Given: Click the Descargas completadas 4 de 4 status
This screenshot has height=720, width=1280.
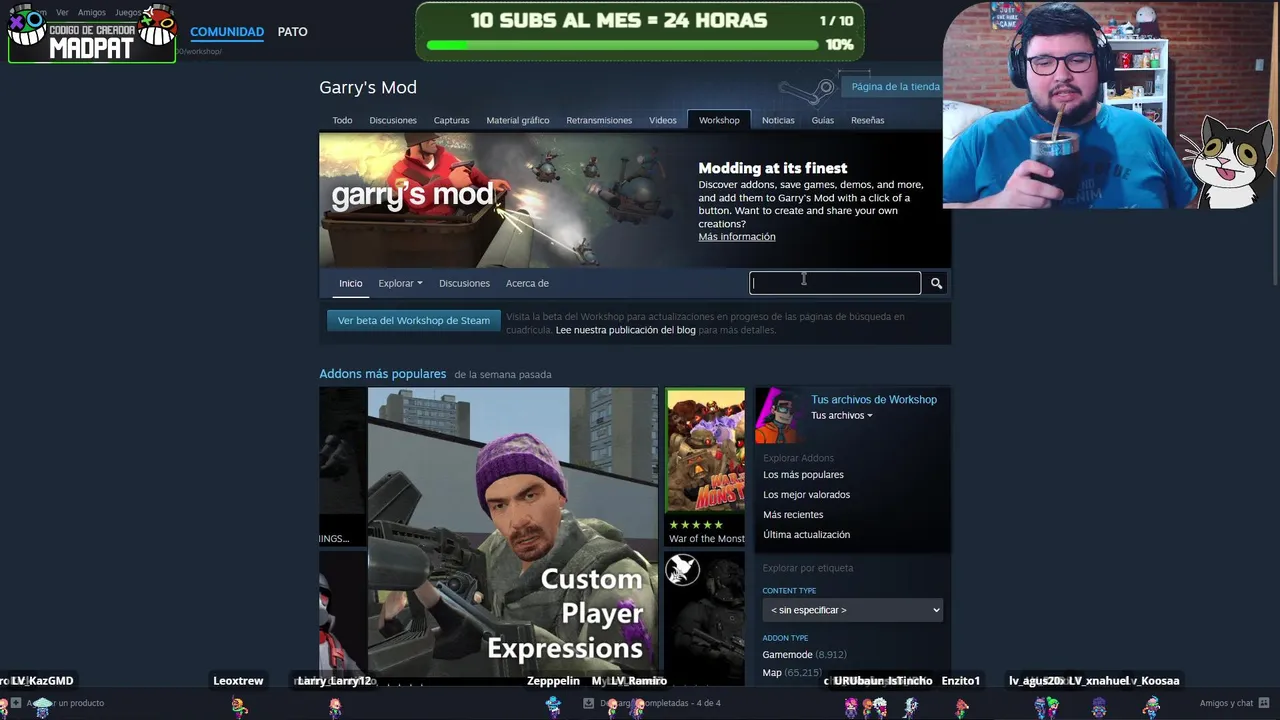Looking at the screenshot, I should pyautogui.click(x=660, y=703).
